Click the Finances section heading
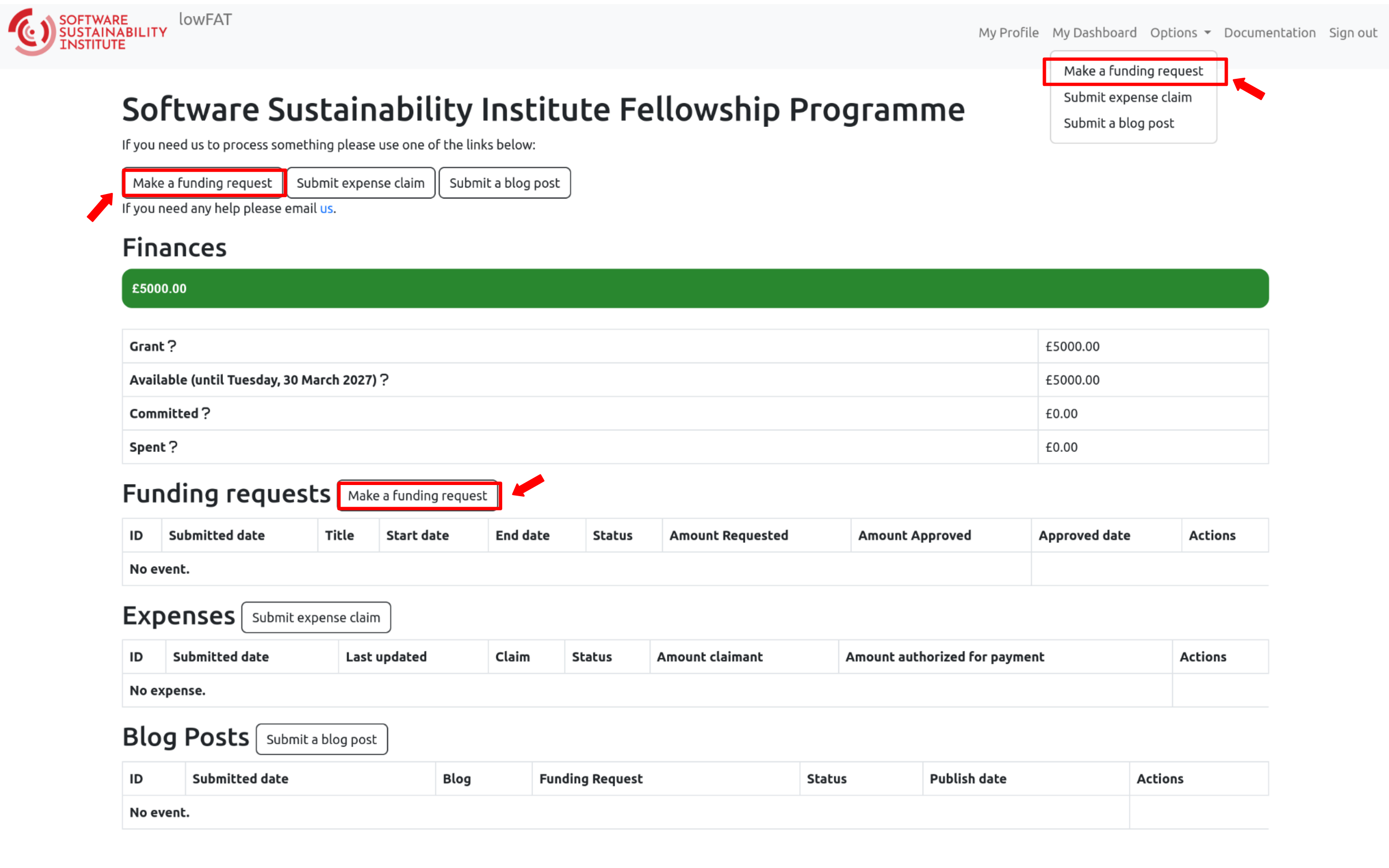 click(174, 248)
